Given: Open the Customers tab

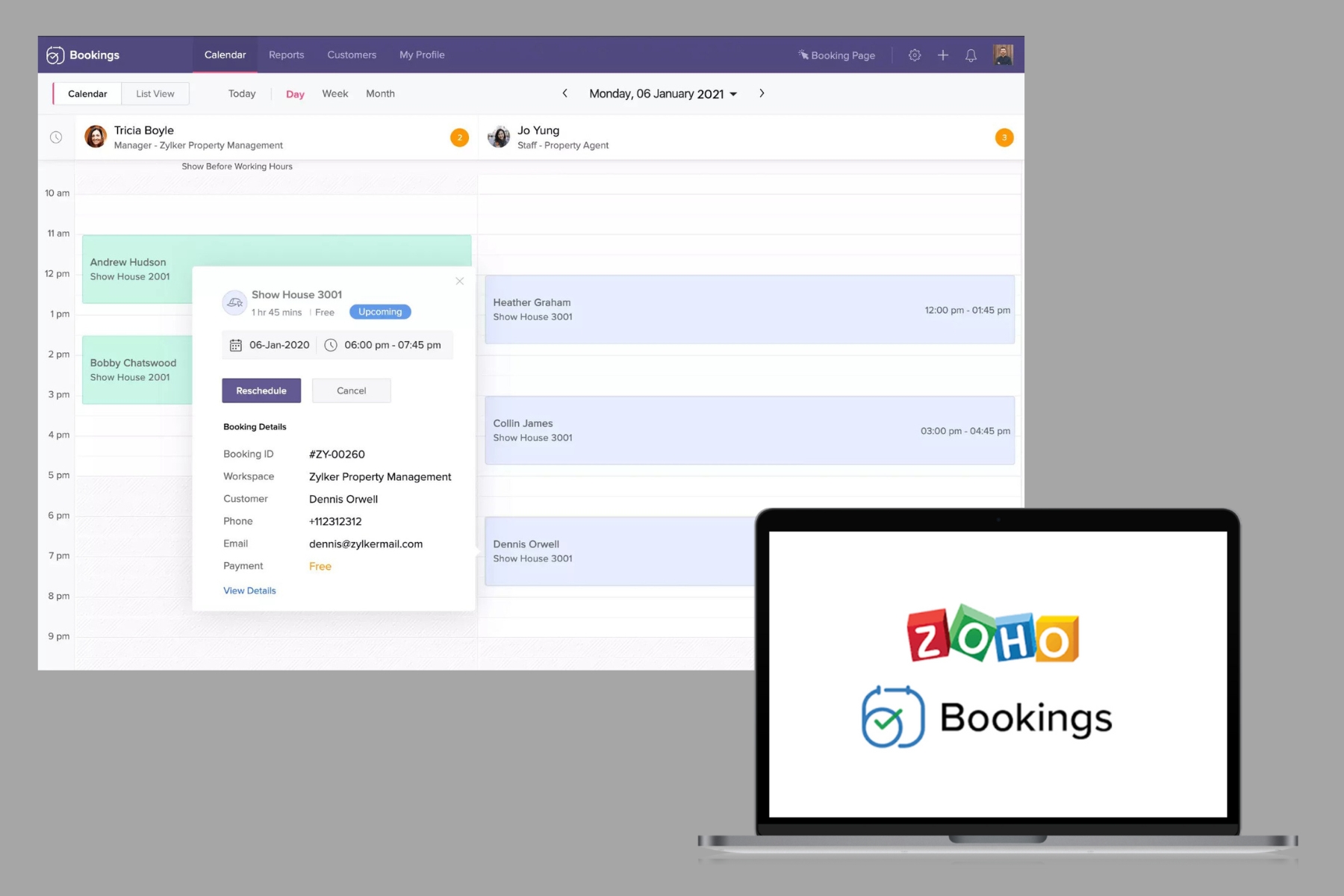Looking at the screenshot, I should (x=351, y=55).
